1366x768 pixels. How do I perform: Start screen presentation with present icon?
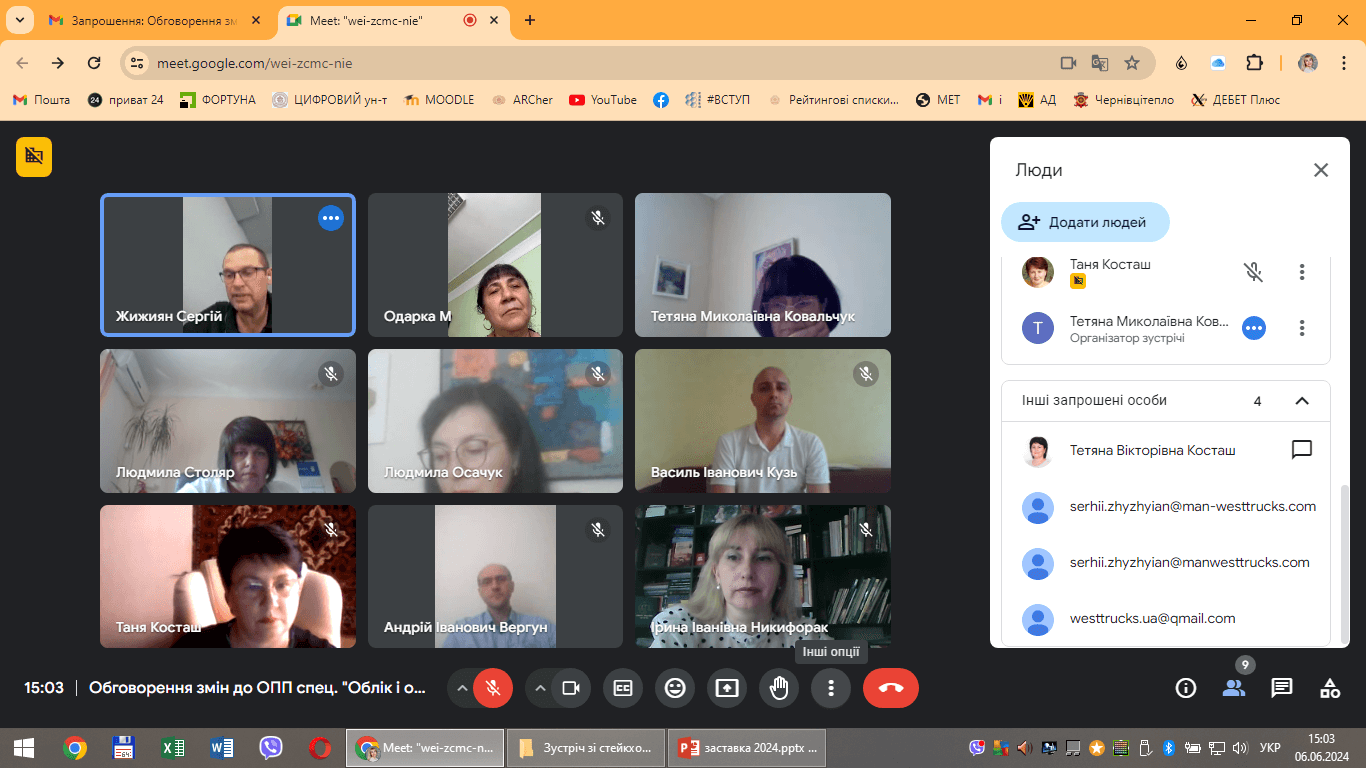click(x=727, y=688)
